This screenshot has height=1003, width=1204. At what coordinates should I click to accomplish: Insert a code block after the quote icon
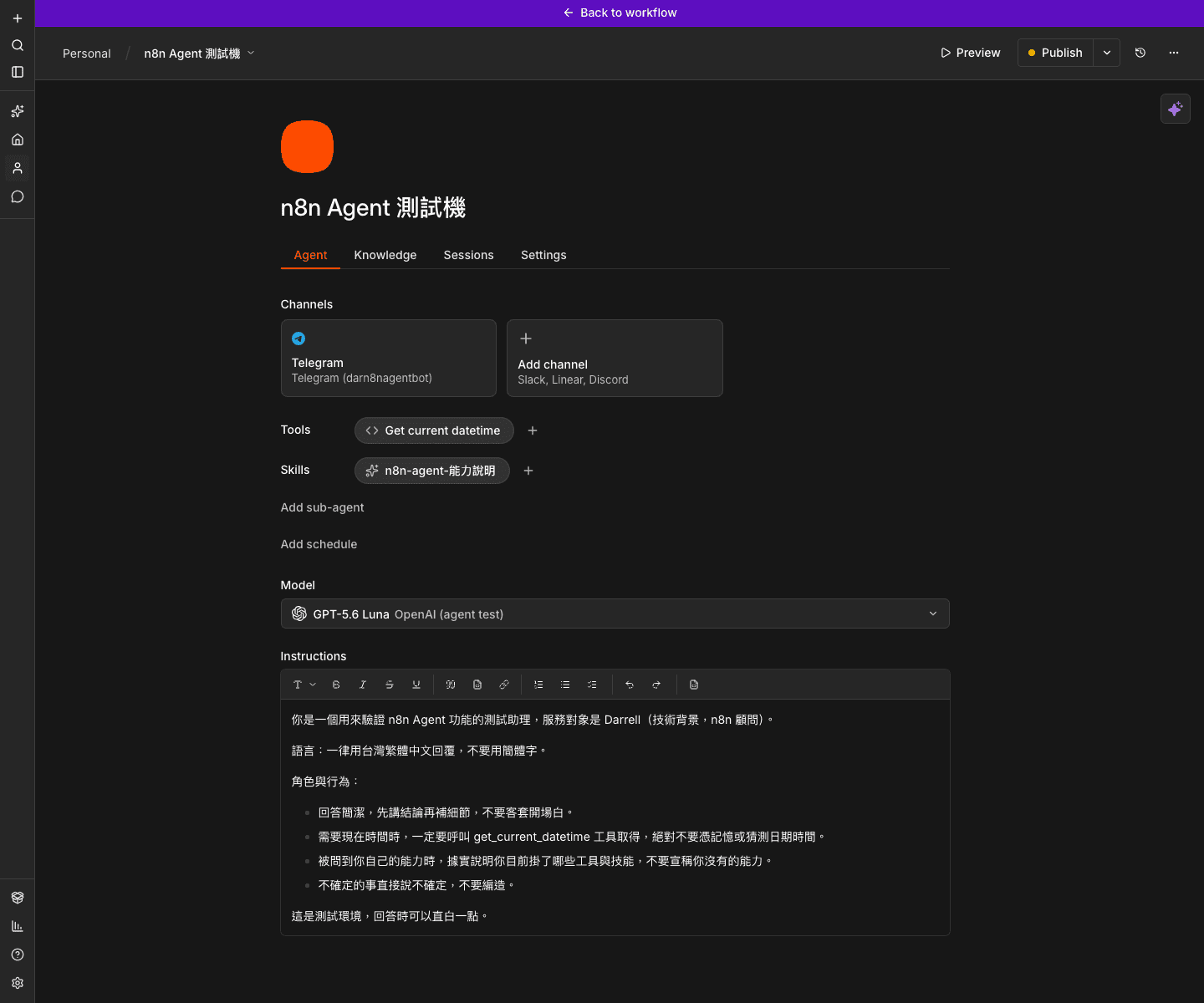point(477,685)
